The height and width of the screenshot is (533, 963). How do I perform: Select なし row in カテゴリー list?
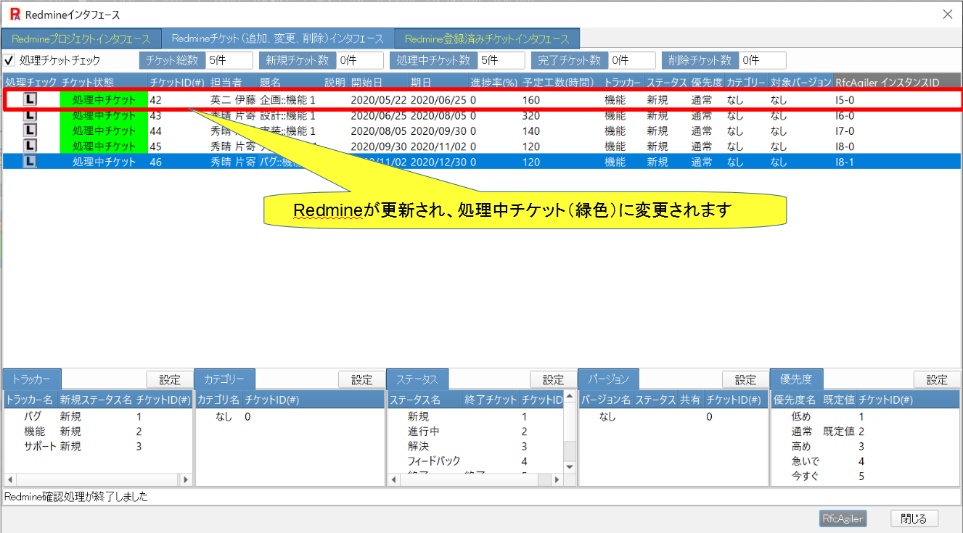click(x=290, y=416)
